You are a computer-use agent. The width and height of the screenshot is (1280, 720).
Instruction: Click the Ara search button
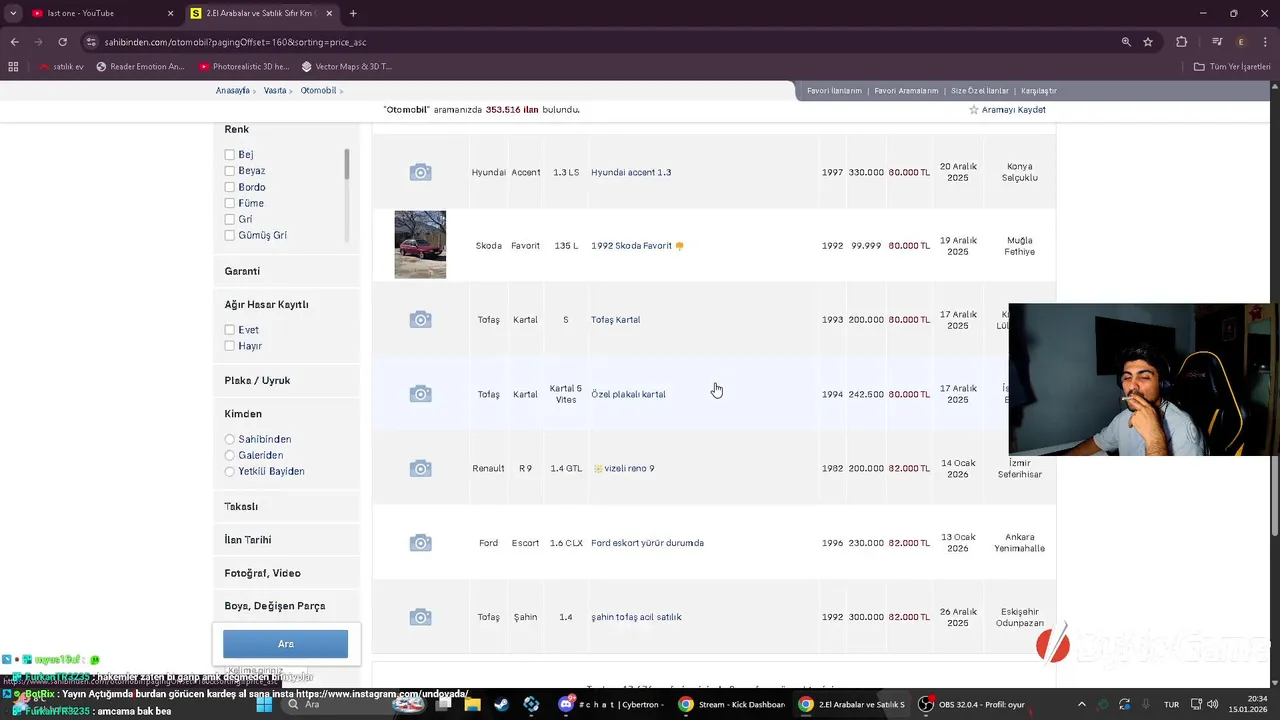[x=285, y=644]
